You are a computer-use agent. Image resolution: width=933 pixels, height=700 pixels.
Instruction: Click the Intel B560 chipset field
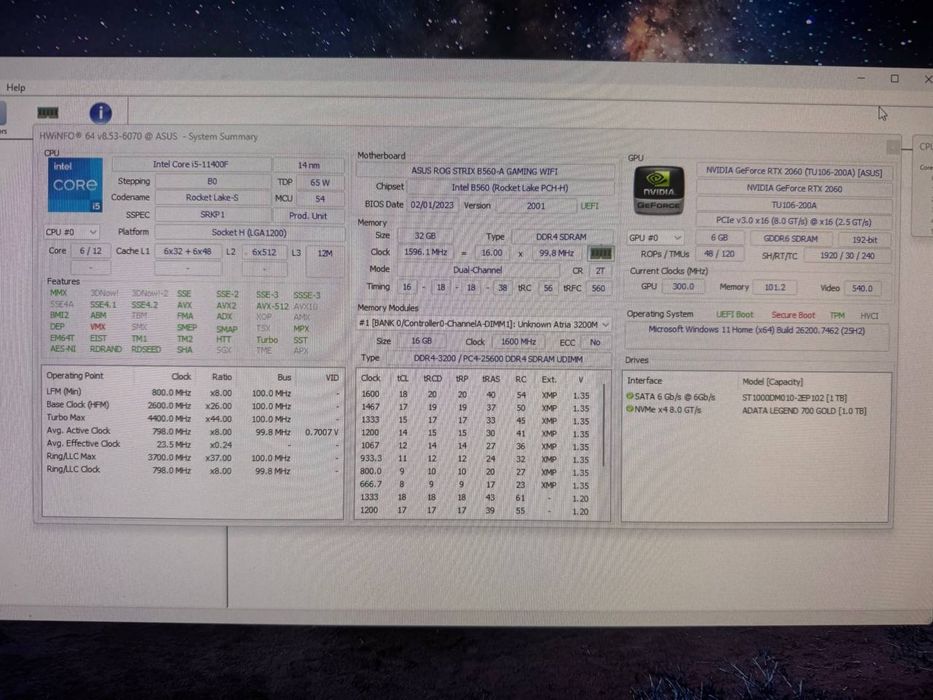pos(510,188)
